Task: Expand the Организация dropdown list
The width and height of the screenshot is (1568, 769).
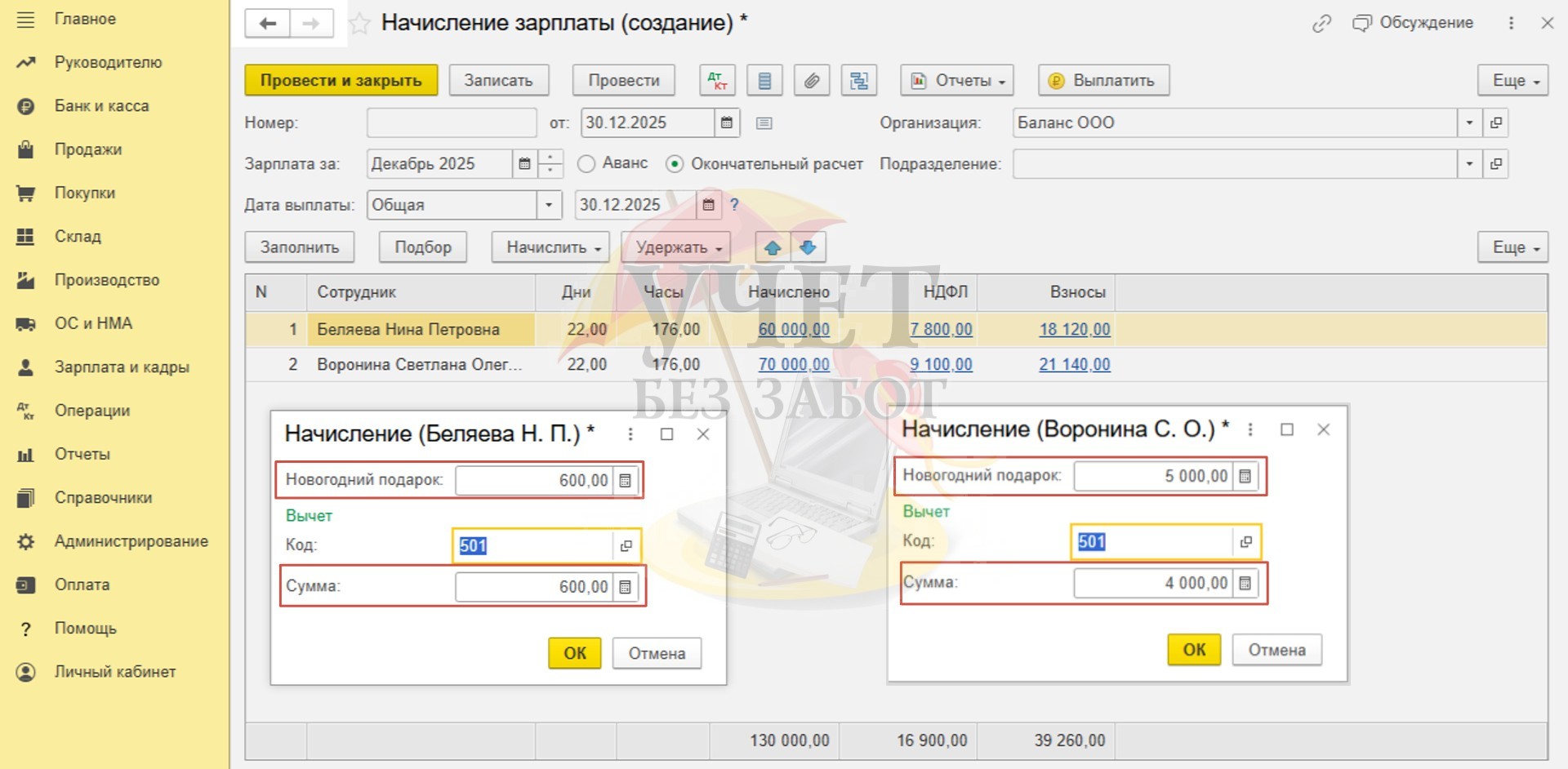Action: (1468, 123)
